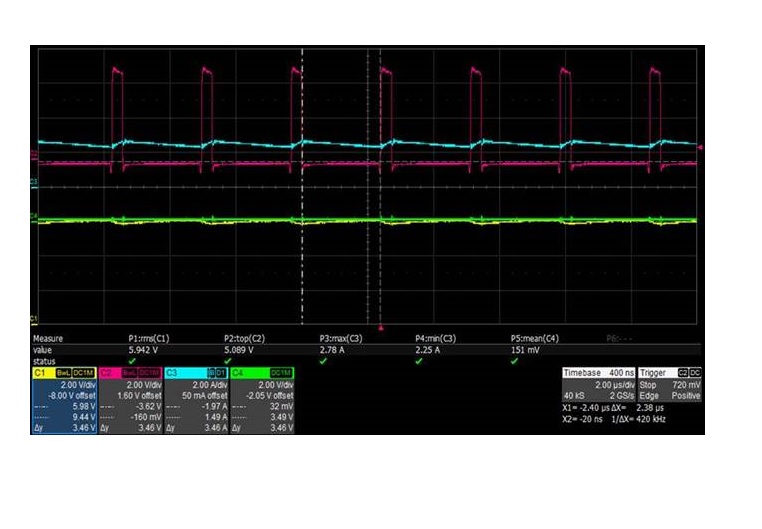Select the P1:rms(C1) measurement
The width and height of the screenshot is (762, 529).
pyautogui.click(x=149, y=339)
